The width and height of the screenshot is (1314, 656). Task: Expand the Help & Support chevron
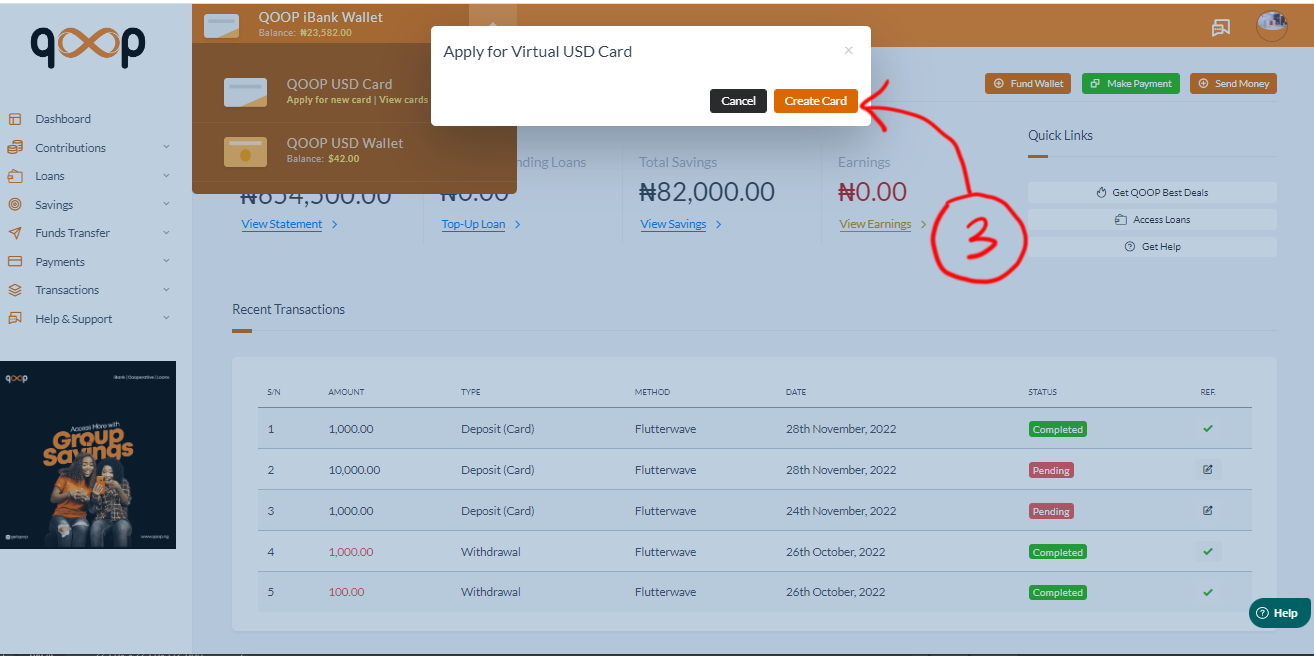(x=166, y=319)
